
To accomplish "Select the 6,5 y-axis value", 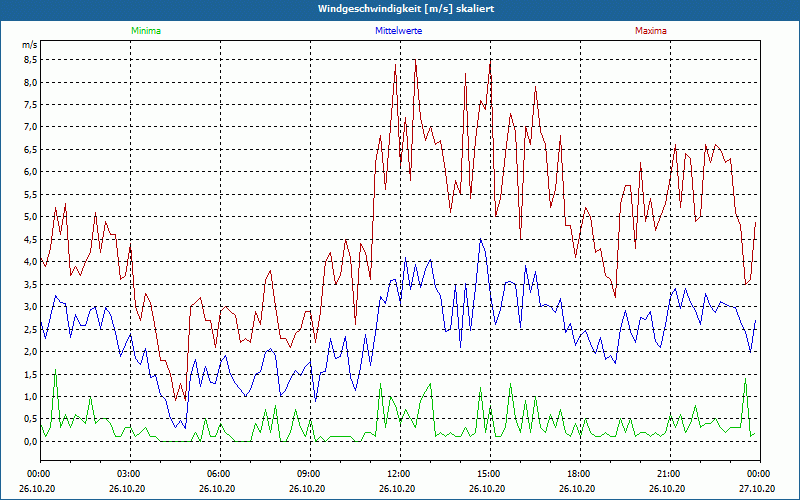I will tap(29, 149).
